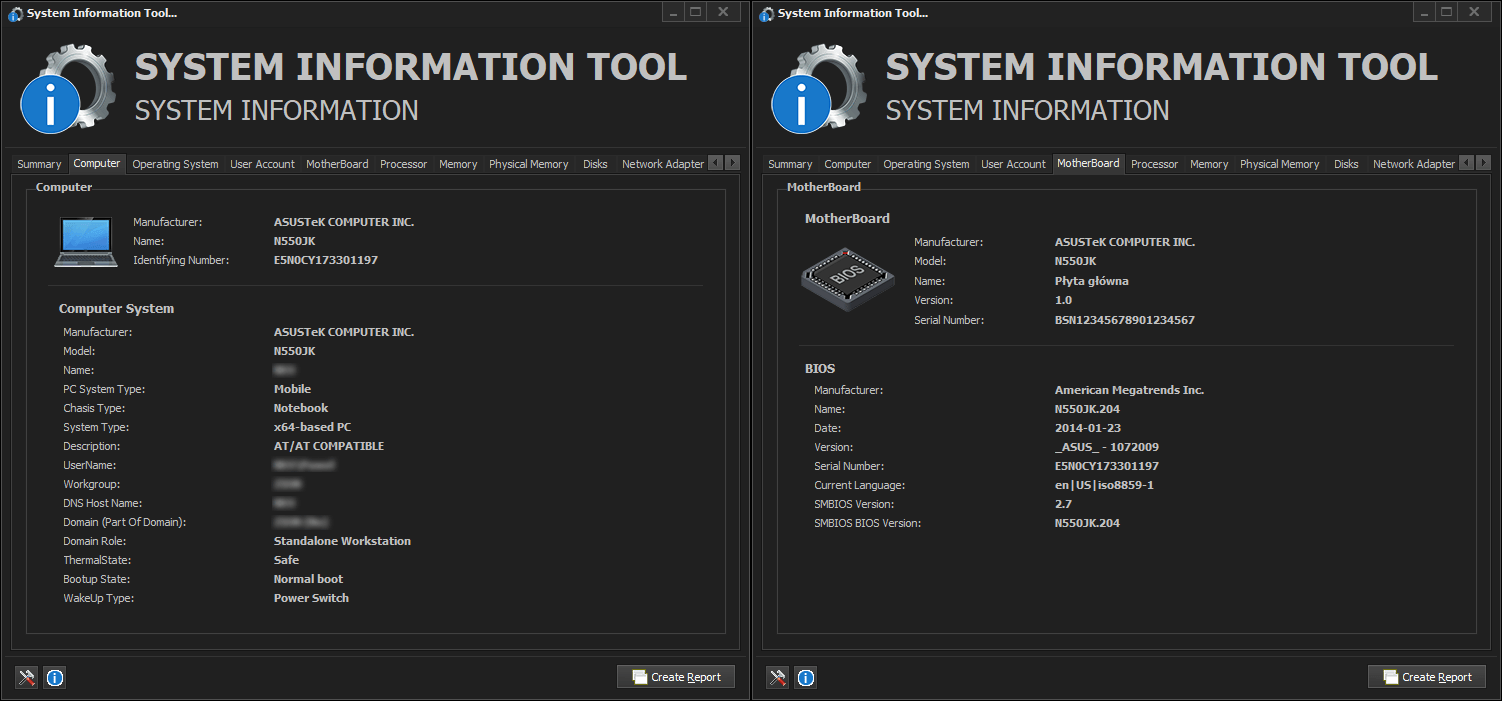
Task: Open Physical Memory tab in right window
Action: pos(1279,164)
